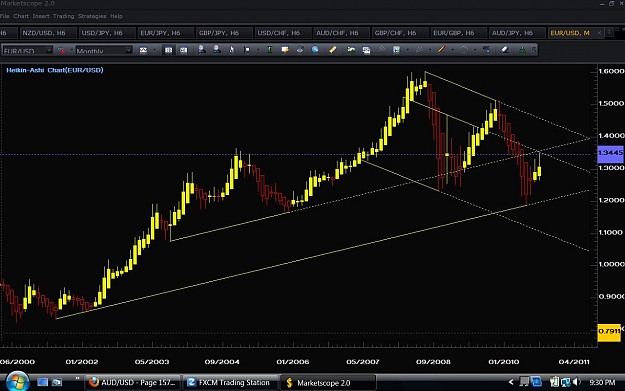
Task: Open the chart type icon beside Monthly
Action: pos(143,50)
